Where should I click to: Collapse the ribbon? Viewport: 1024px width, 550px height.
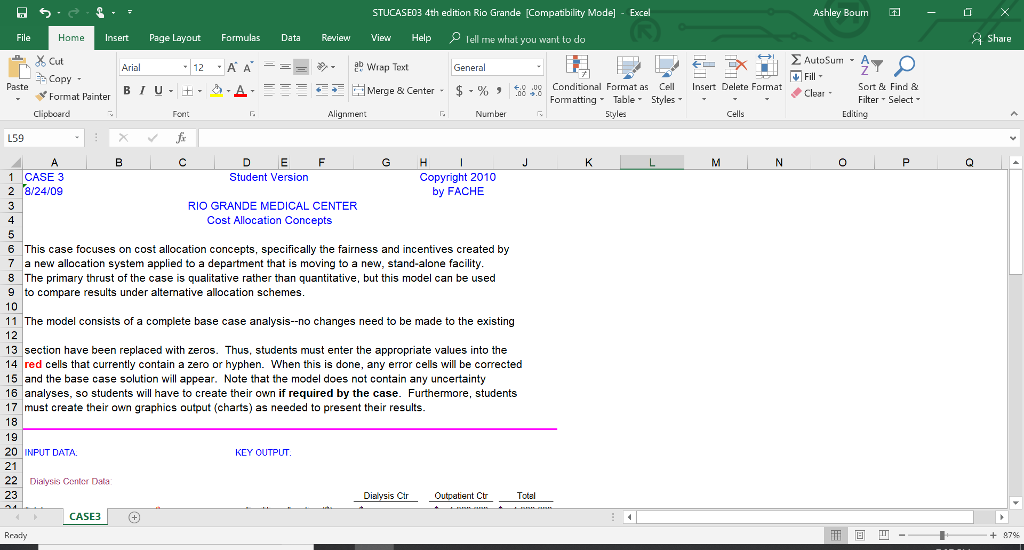(x=1014, y=114)
